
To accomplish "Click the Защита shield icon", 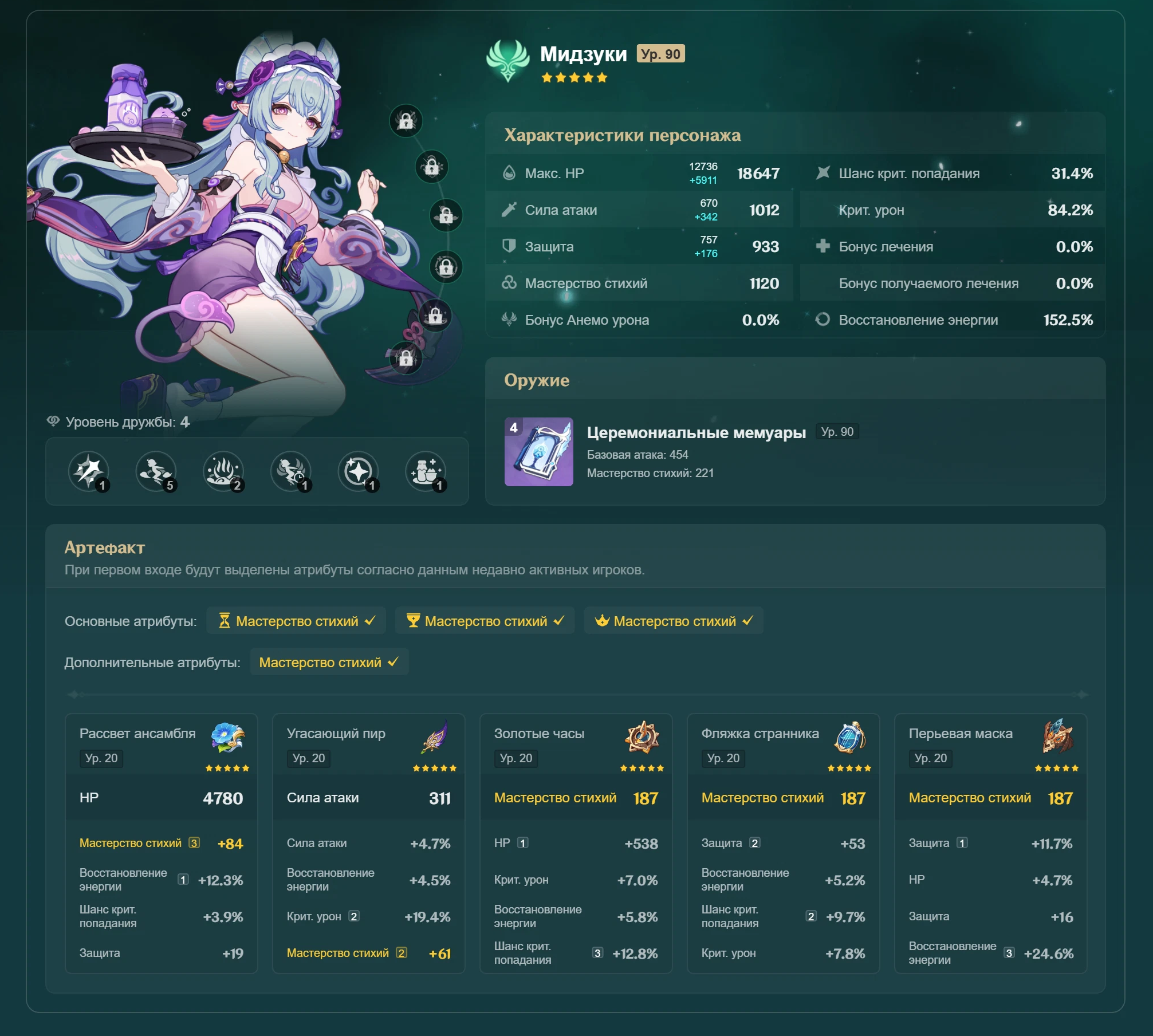I will click(509, 246).
